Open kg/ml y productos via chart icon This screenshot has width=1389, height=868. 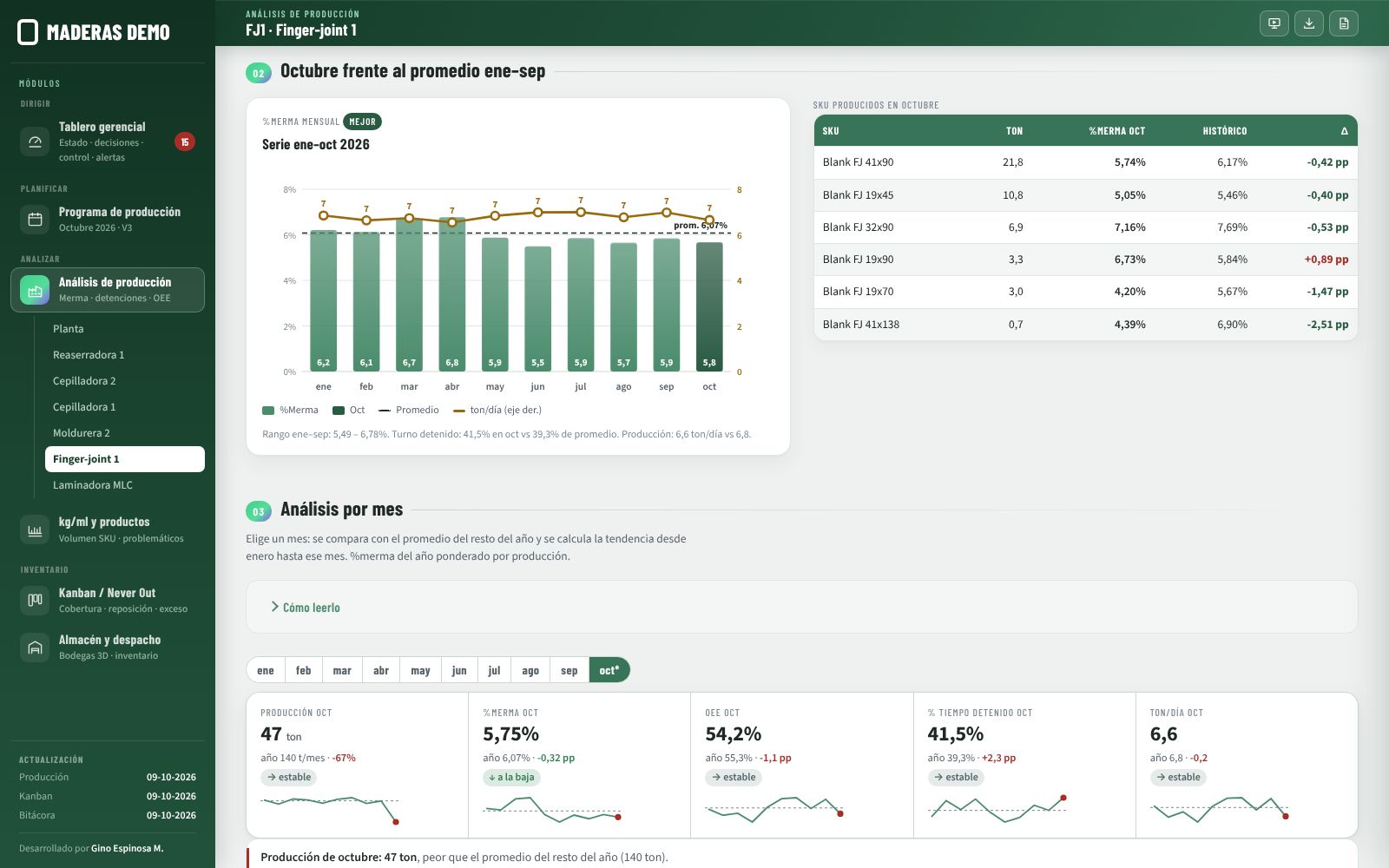[x=35, y=529]
